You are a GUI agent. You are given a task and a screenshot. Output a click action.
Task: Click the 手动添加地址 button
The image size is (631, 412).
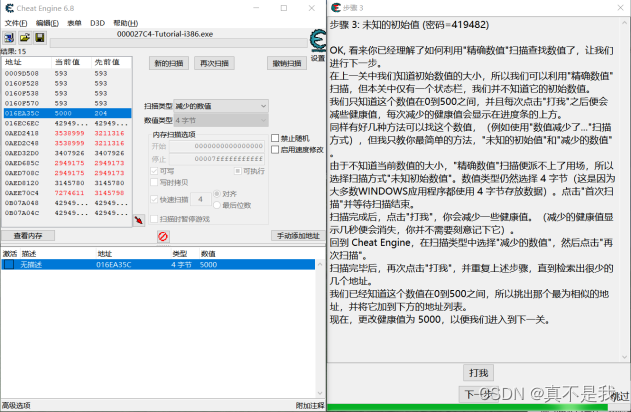coord(298,235)
